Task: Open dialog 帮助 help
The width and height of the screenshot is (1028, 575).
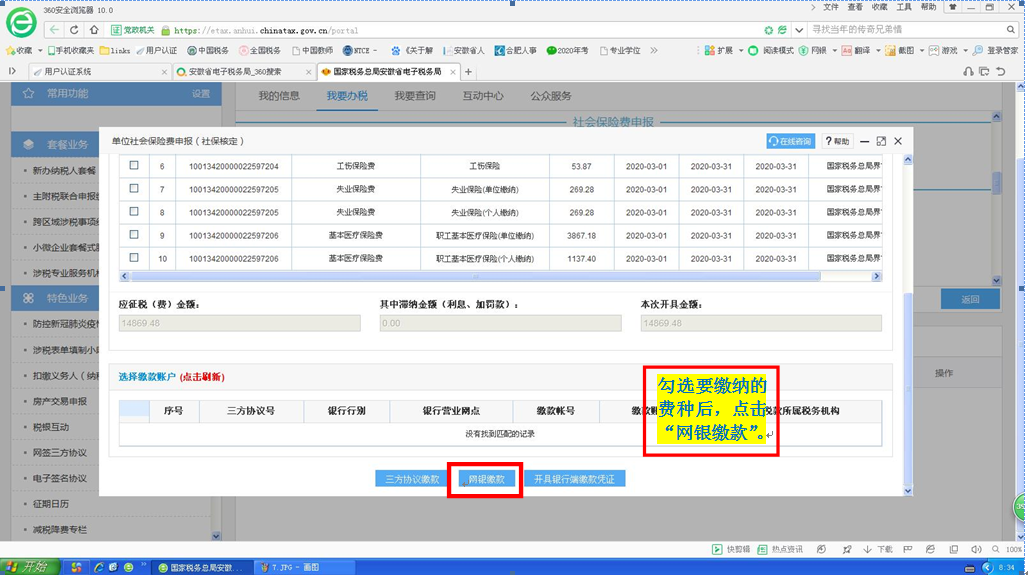Action: click(x=837, y=141)
